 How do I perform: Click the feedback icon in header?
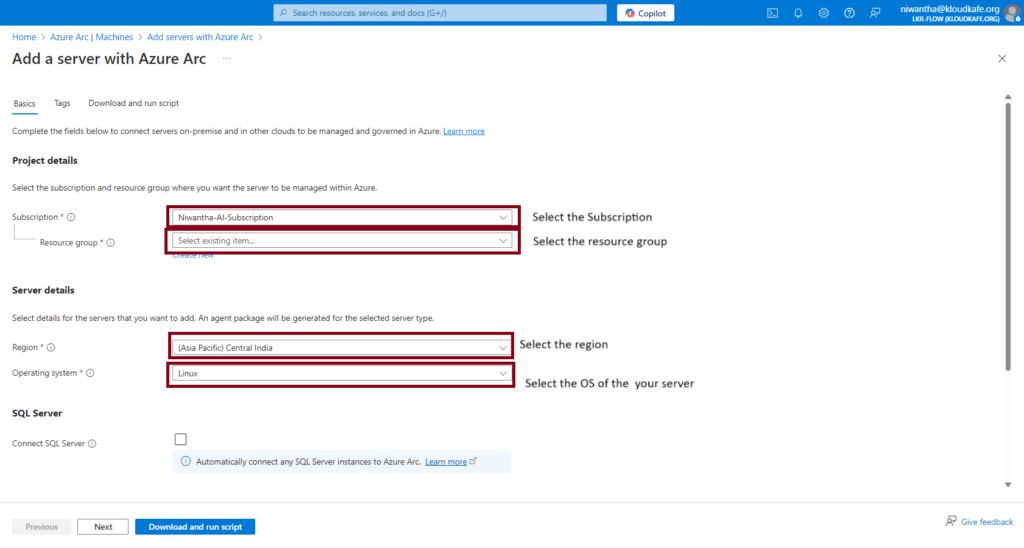(x=875, y=13)
